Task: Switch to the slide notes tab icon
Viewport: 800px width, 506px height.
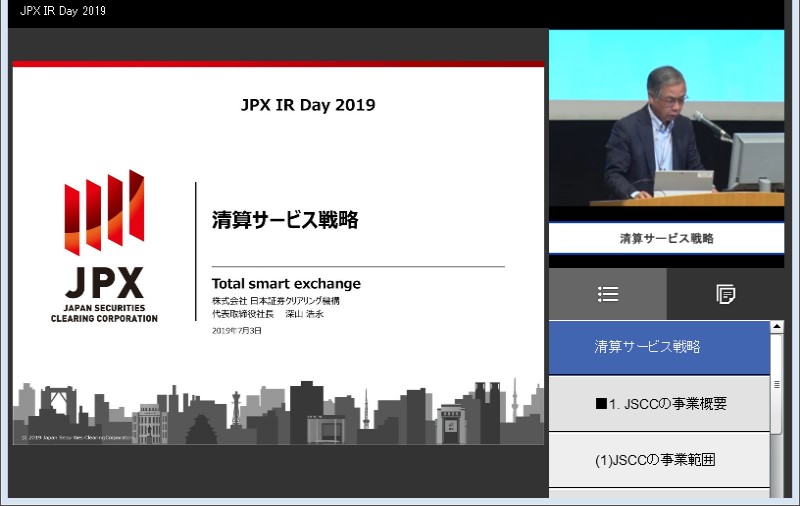Action: (x=726, y=294)
